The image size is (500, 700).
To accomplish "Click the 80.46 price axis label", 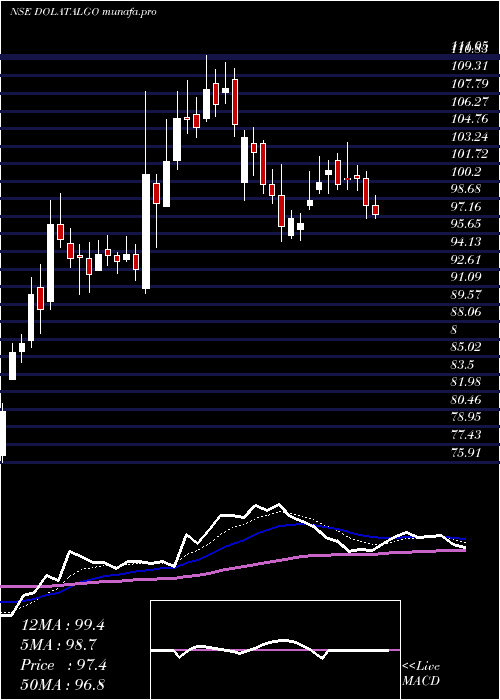I will [x=466, y=400].
